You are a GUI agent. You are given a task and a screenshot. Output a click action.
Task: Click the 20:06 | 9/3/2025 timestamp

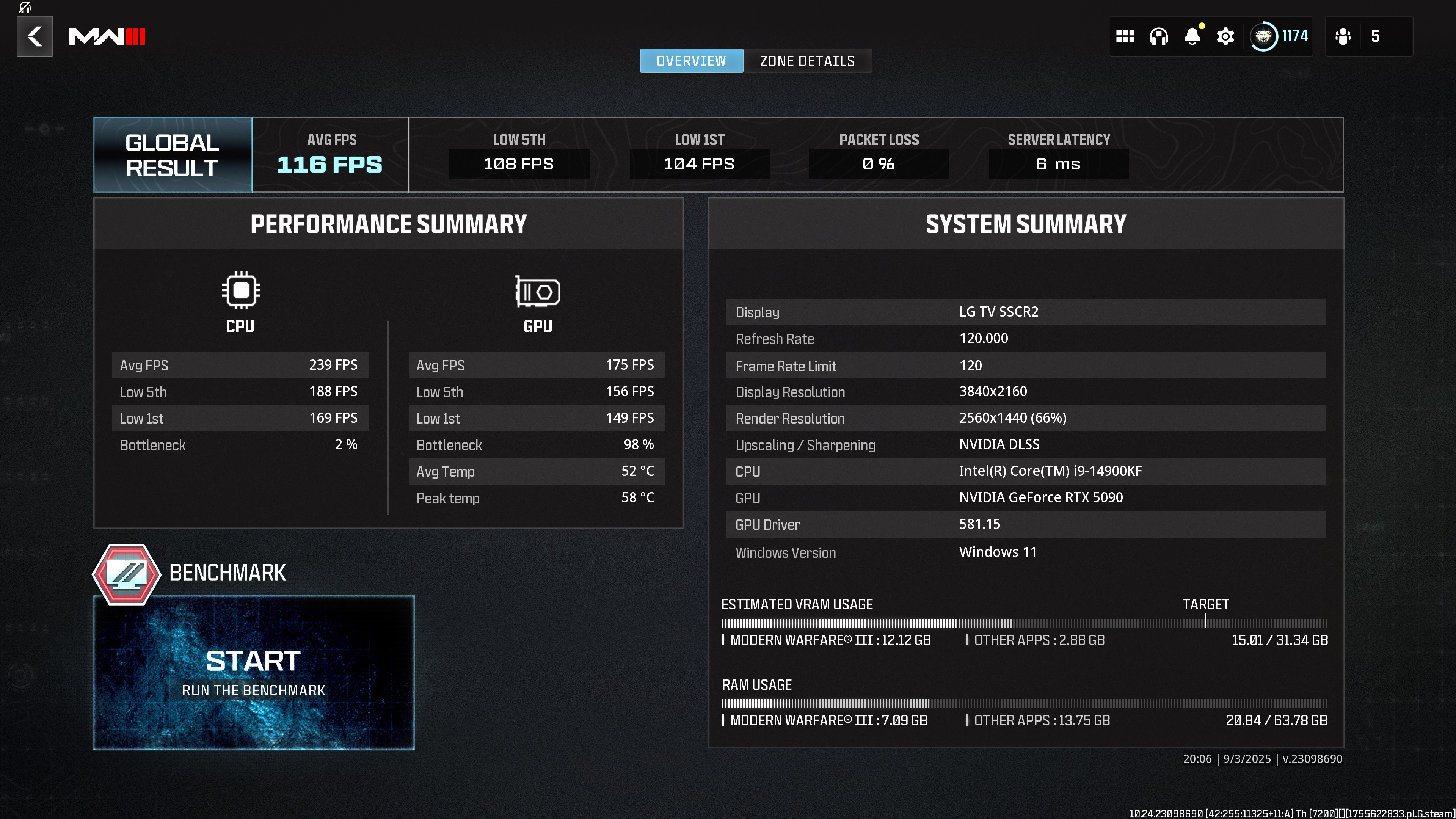pos(1227,759)
